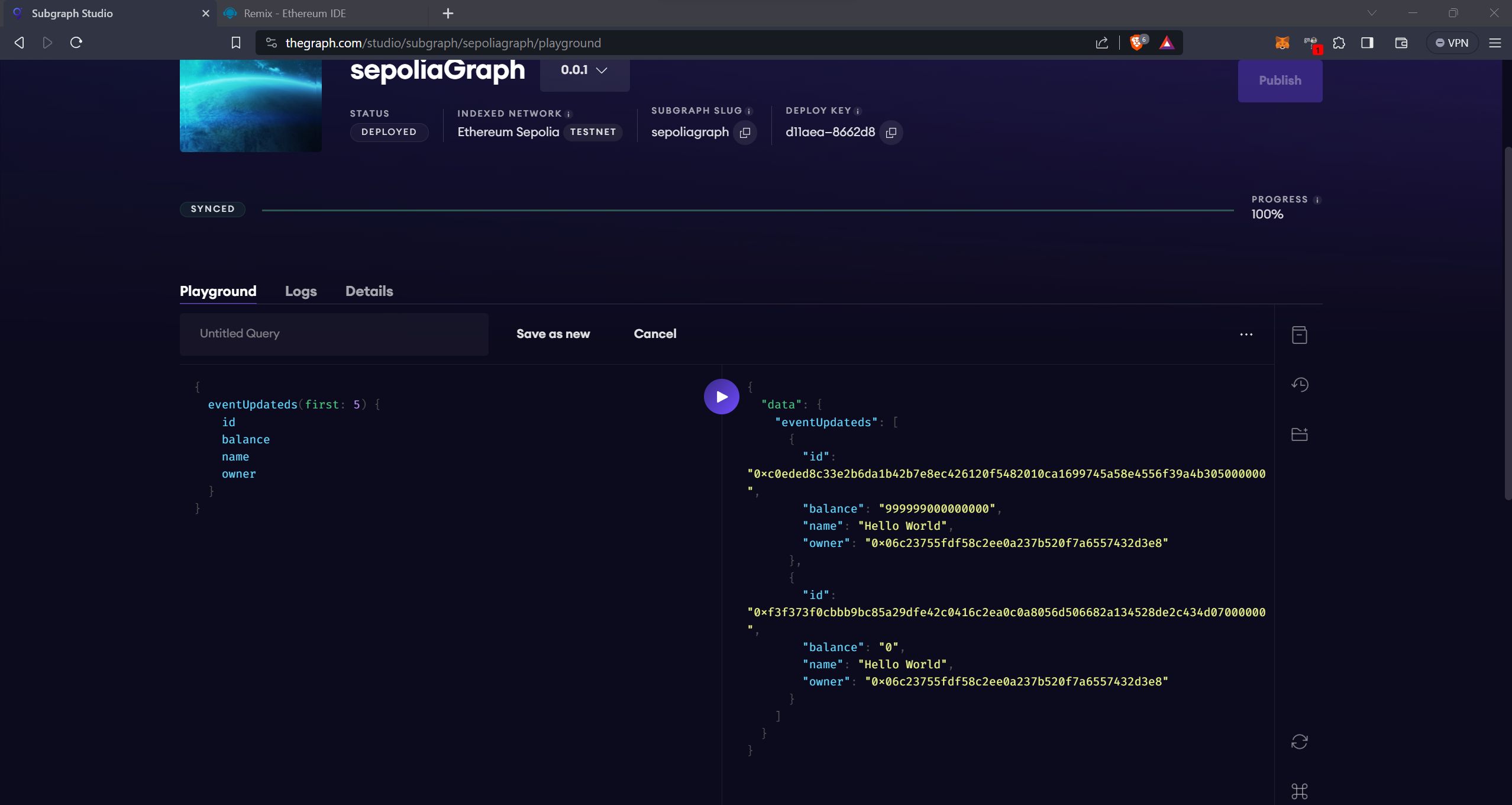Open the query history icon
Screen dimensions: 1512x805
(x=1299, y=385)
